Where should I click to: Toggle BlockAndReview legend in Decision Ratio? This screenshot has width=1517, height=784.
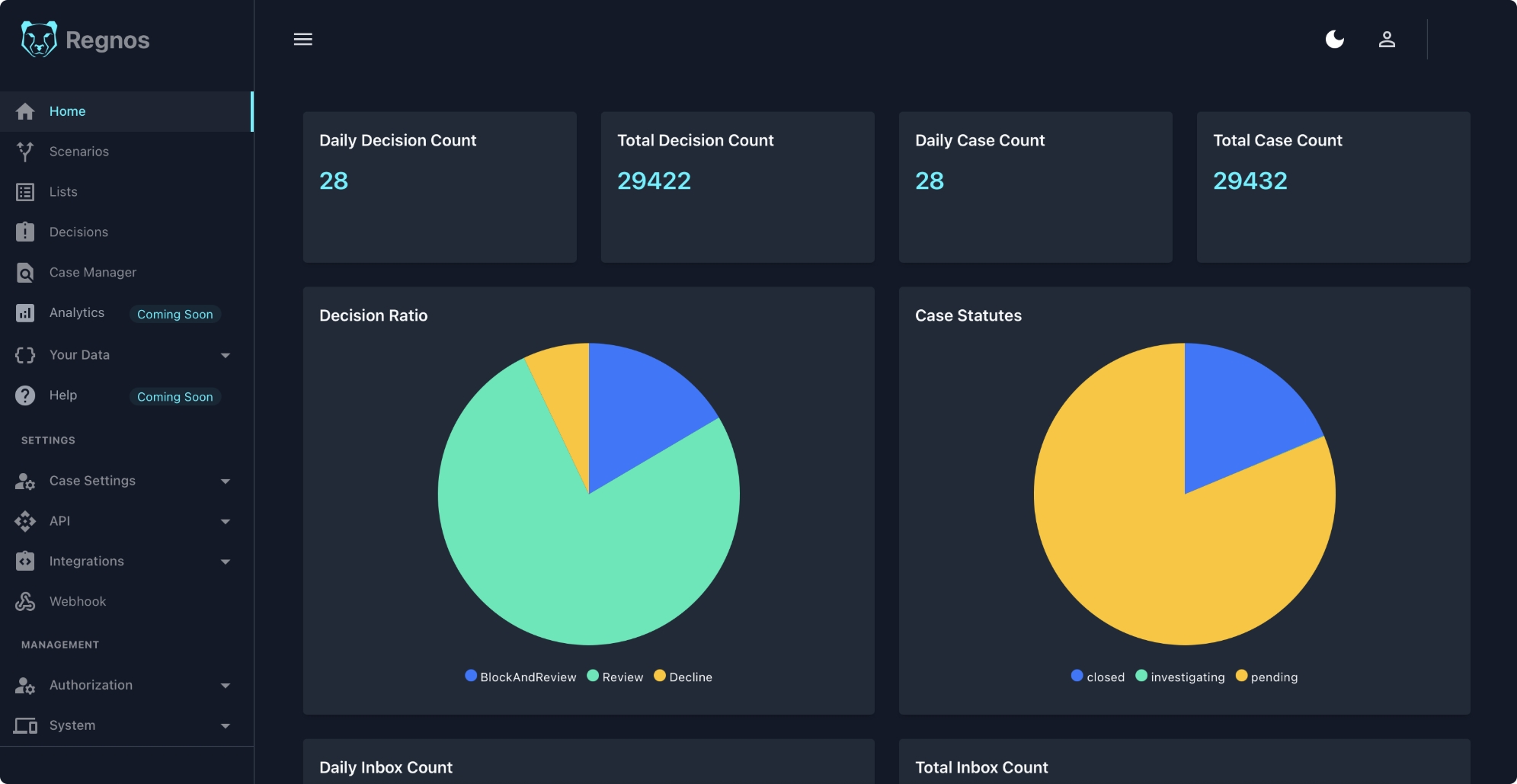(520, 677)
